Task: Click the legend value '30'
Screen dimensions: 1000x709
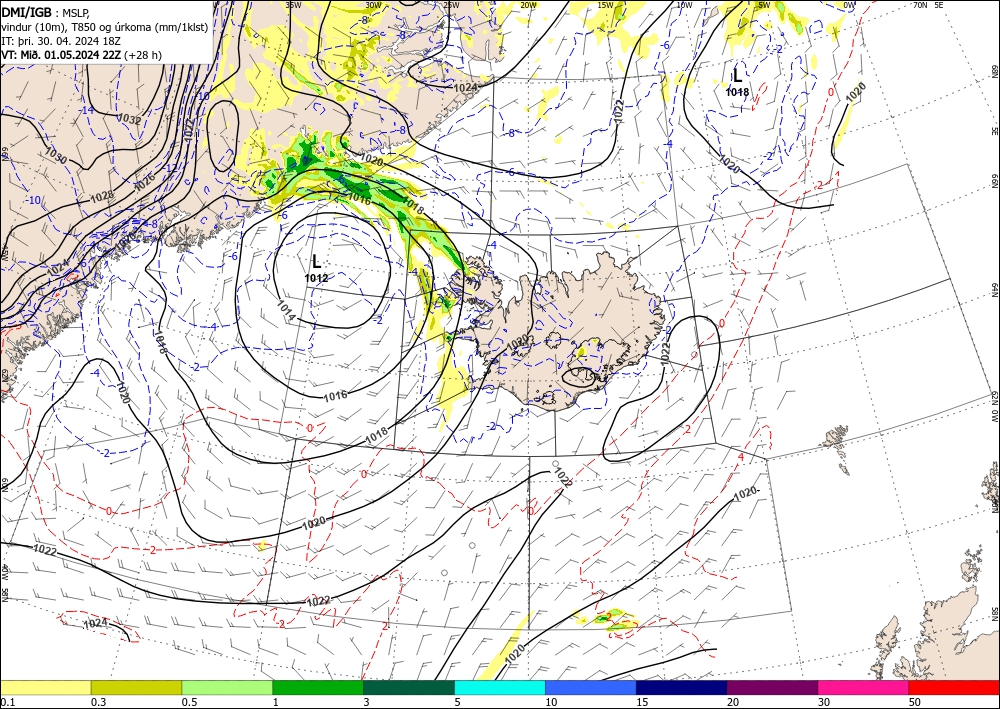Action: (x=824, y=702)
